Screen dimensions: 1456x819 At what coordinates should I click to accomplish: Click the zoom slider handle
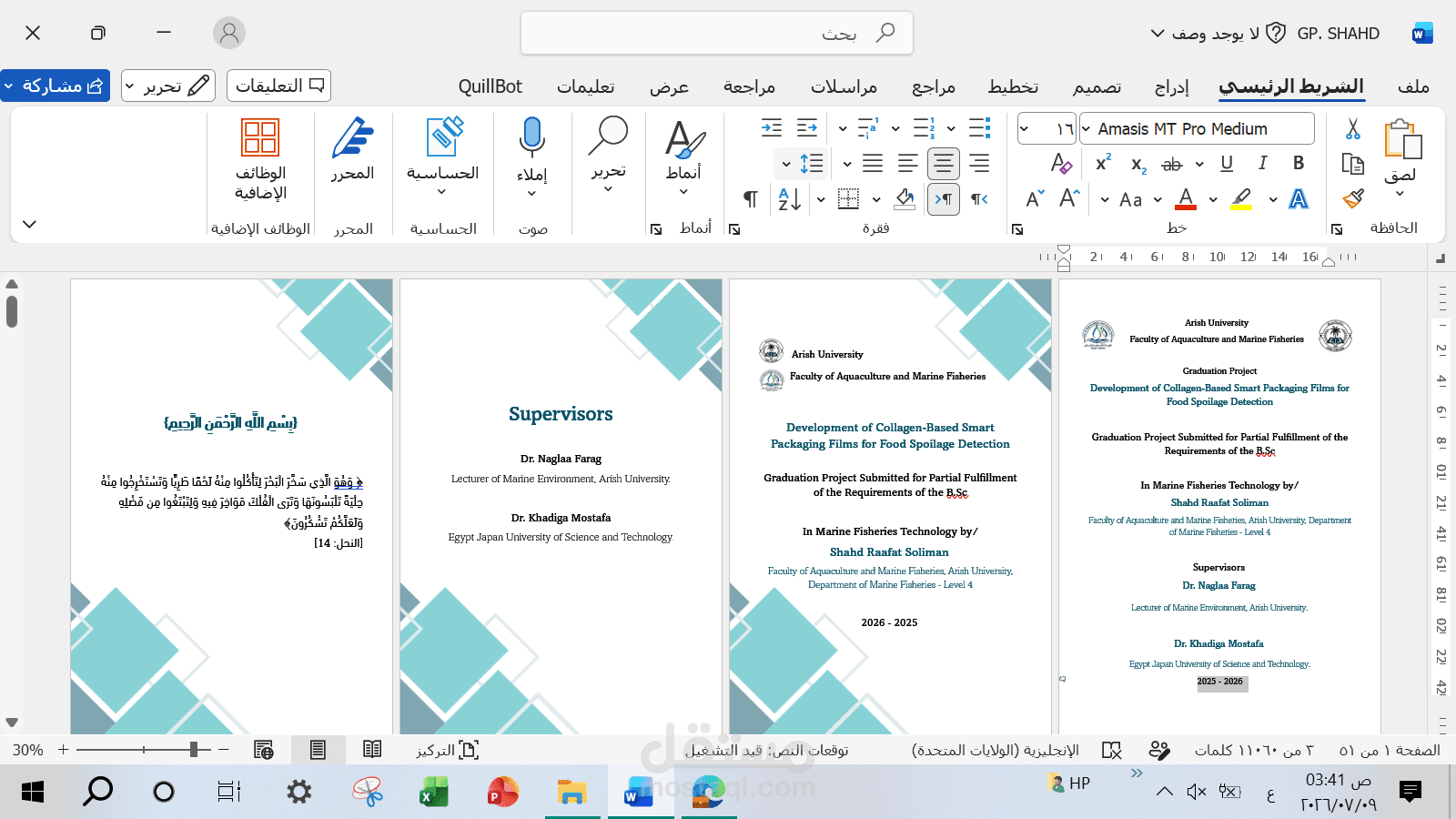194,749
